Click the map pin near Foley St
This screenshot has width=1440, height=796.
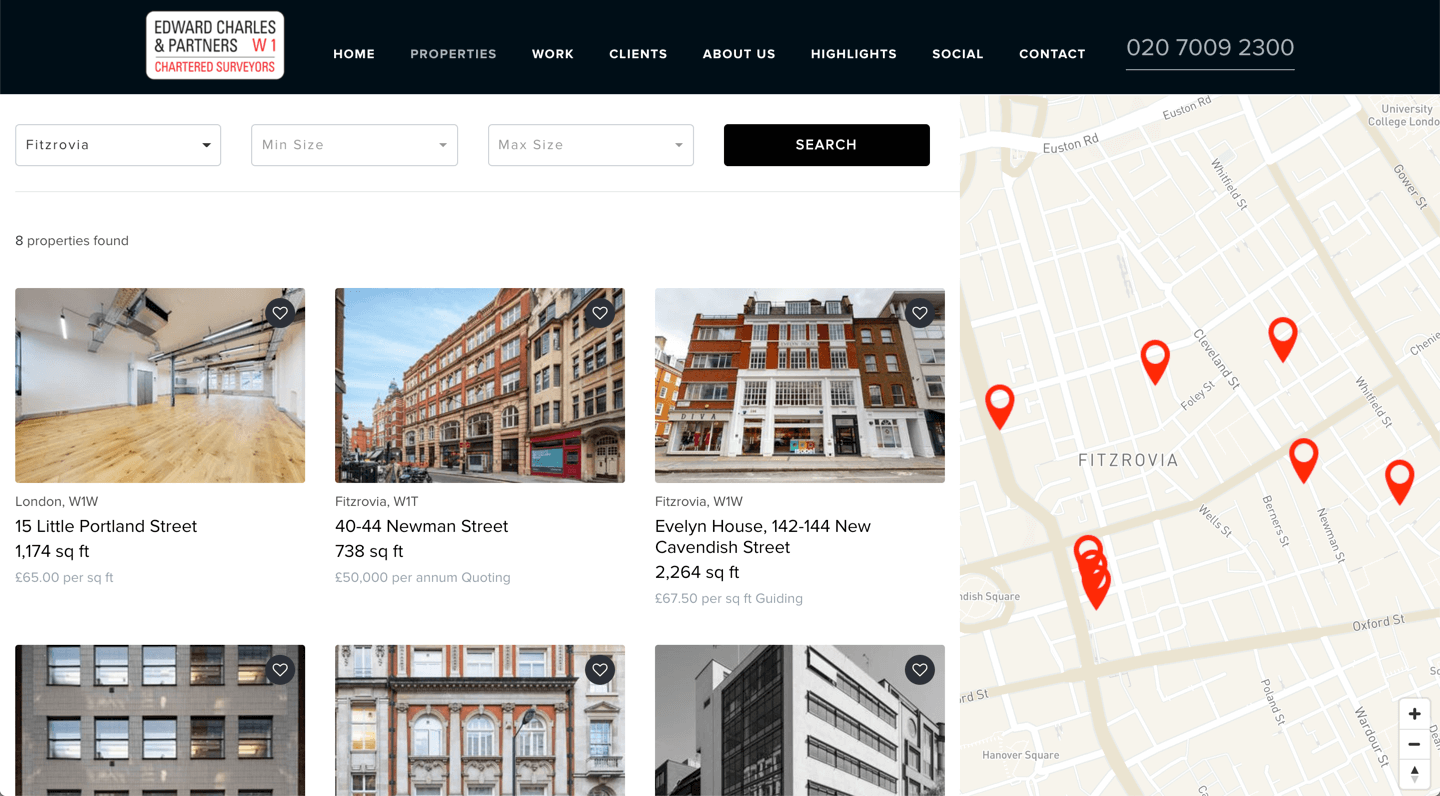pos(1155,361)
